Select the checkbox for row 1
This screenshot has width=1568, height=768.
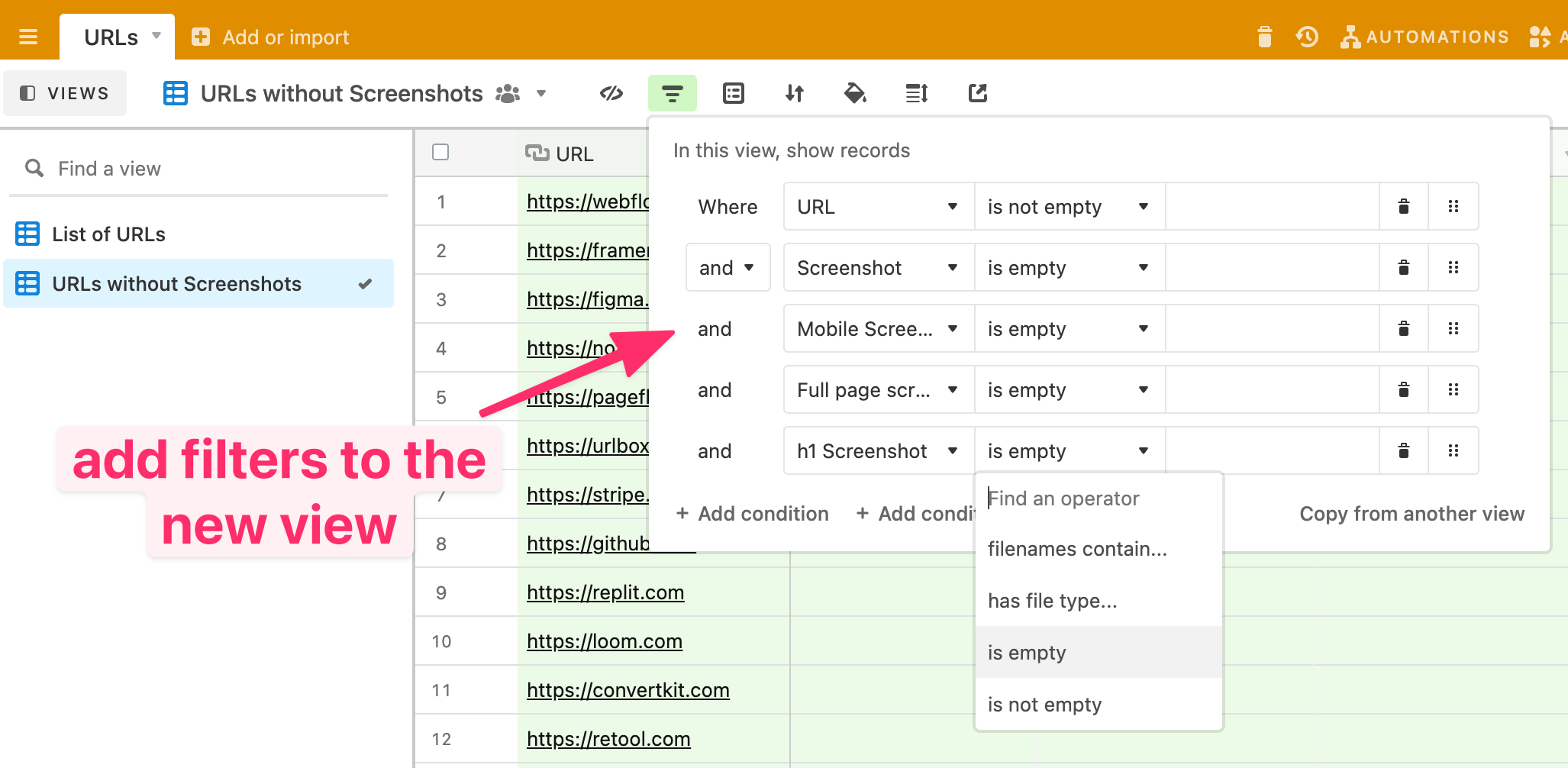click(441, 202)
